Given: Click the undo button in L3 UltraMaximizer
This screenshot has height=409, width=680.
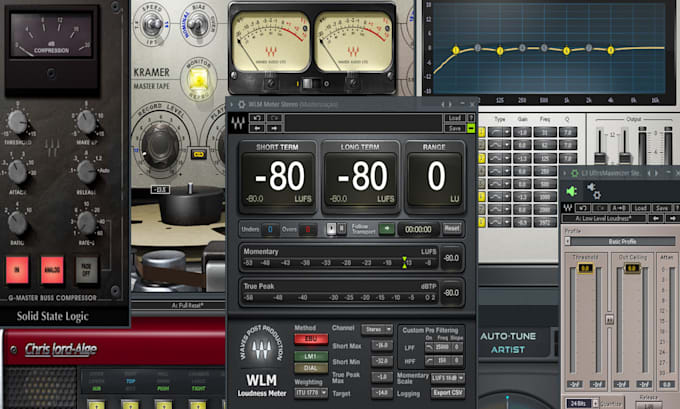Looking at the screenshot, I should coord(583,208).
